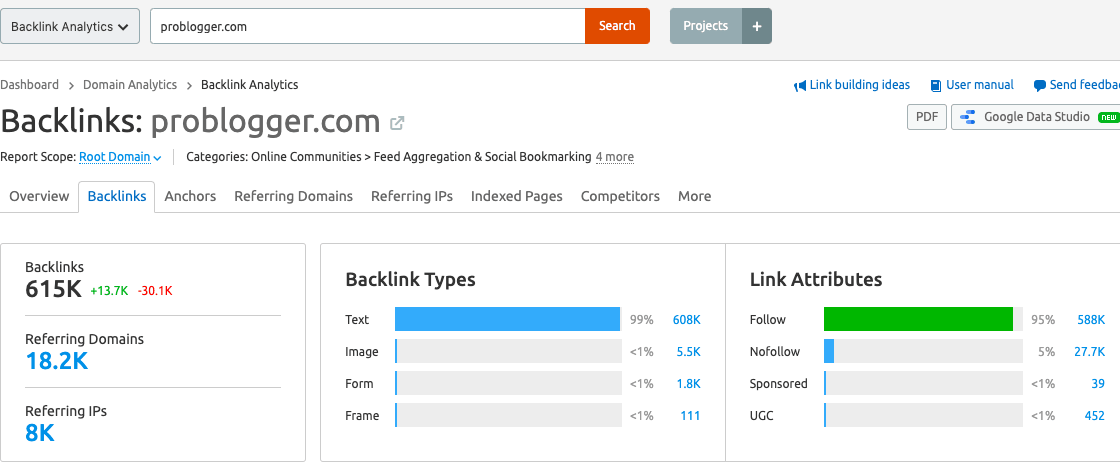Screen dimensions: 1120x464
Task: Switch to the Indexed Pages tab
Action: (x=516, y=196)
